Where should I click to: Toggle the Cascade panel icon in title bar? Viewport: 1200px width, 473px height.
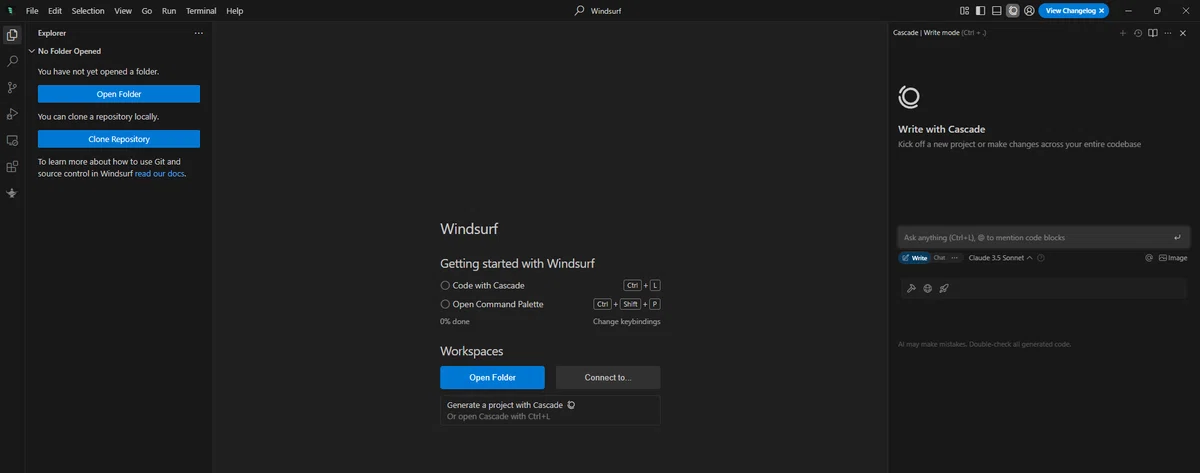(x=1013, y=10)
